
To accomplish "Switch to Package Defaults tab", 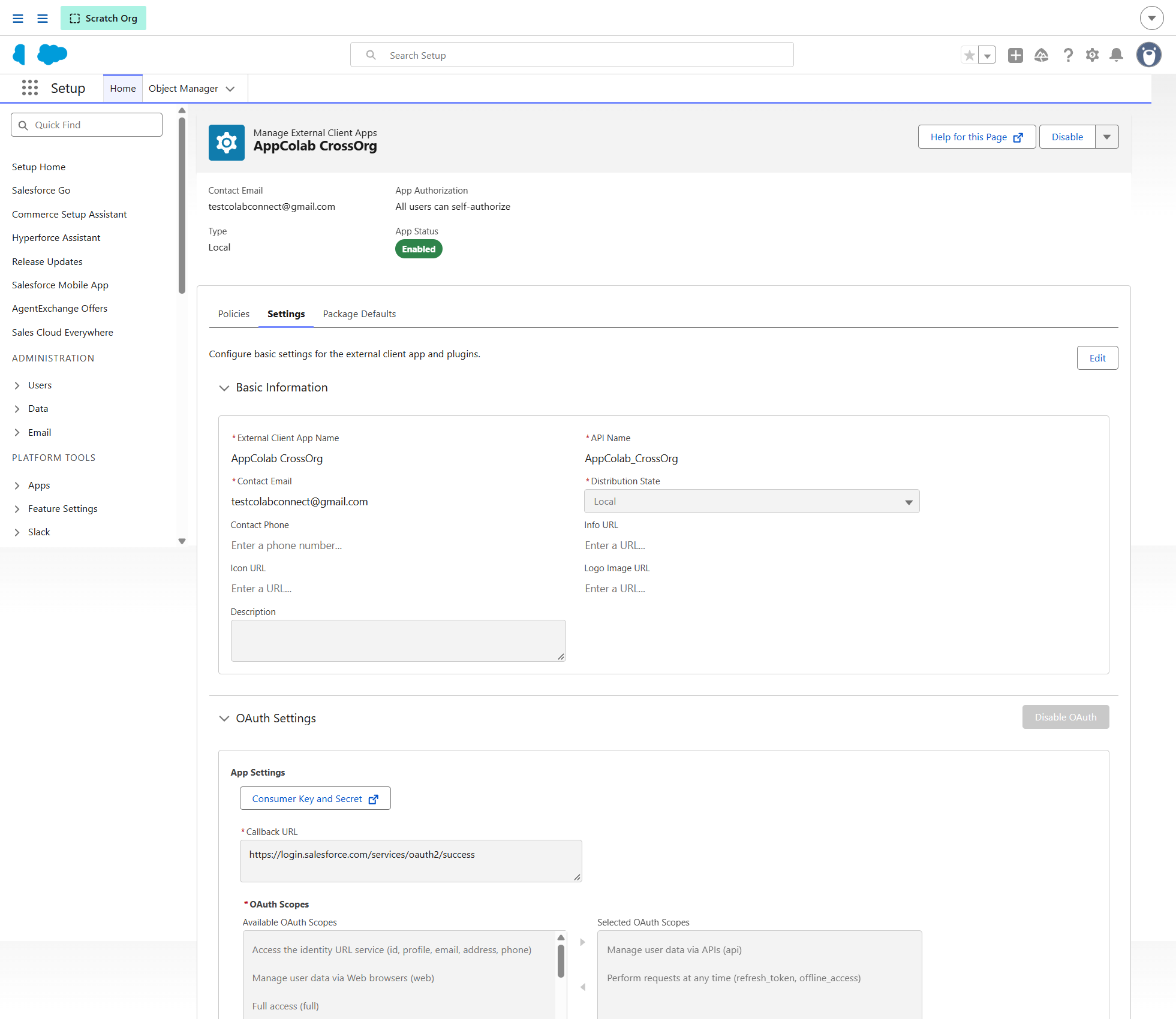I will coord(359,313).
